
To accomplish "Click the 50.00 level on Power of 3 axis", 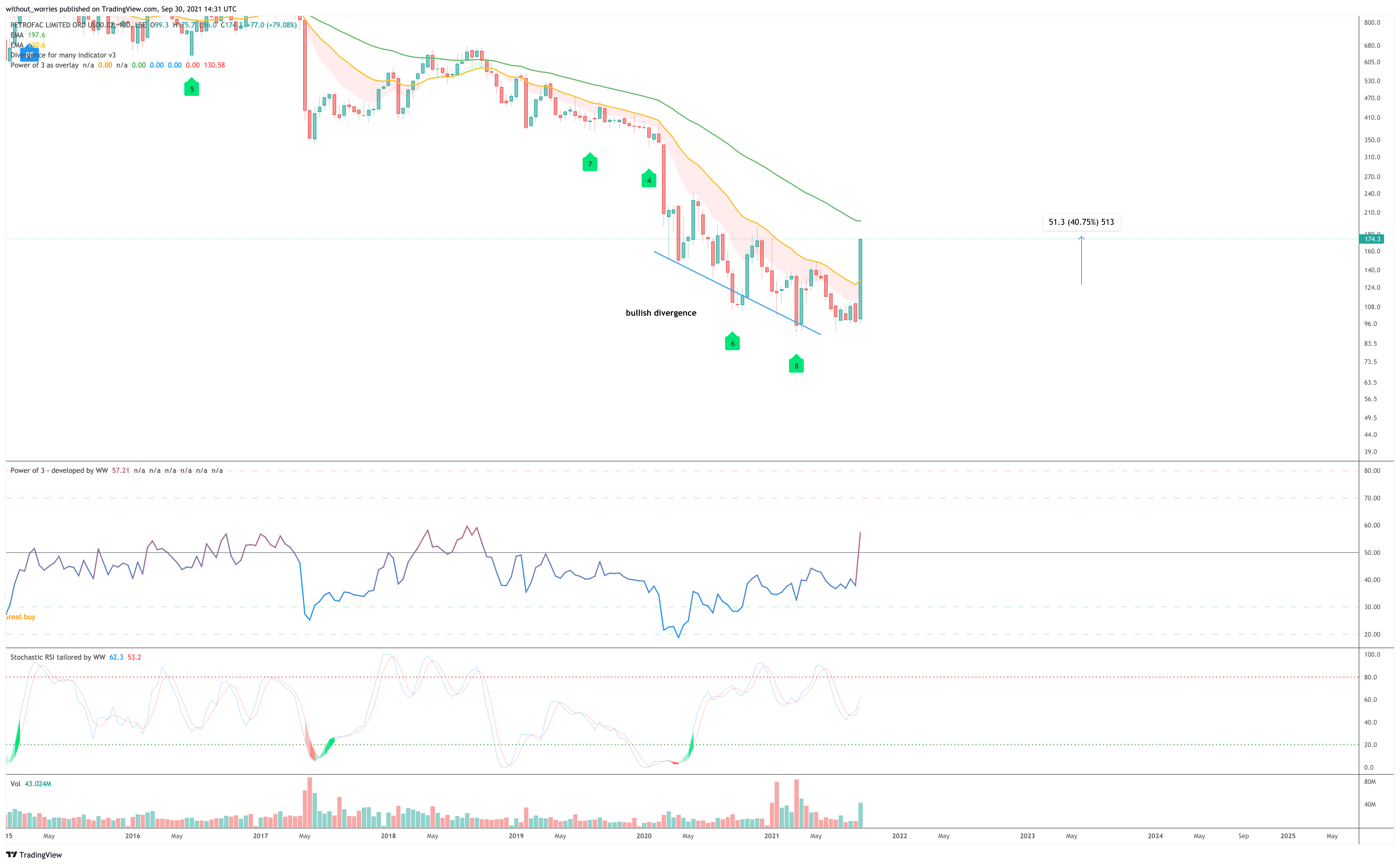I will [1372, 553].
